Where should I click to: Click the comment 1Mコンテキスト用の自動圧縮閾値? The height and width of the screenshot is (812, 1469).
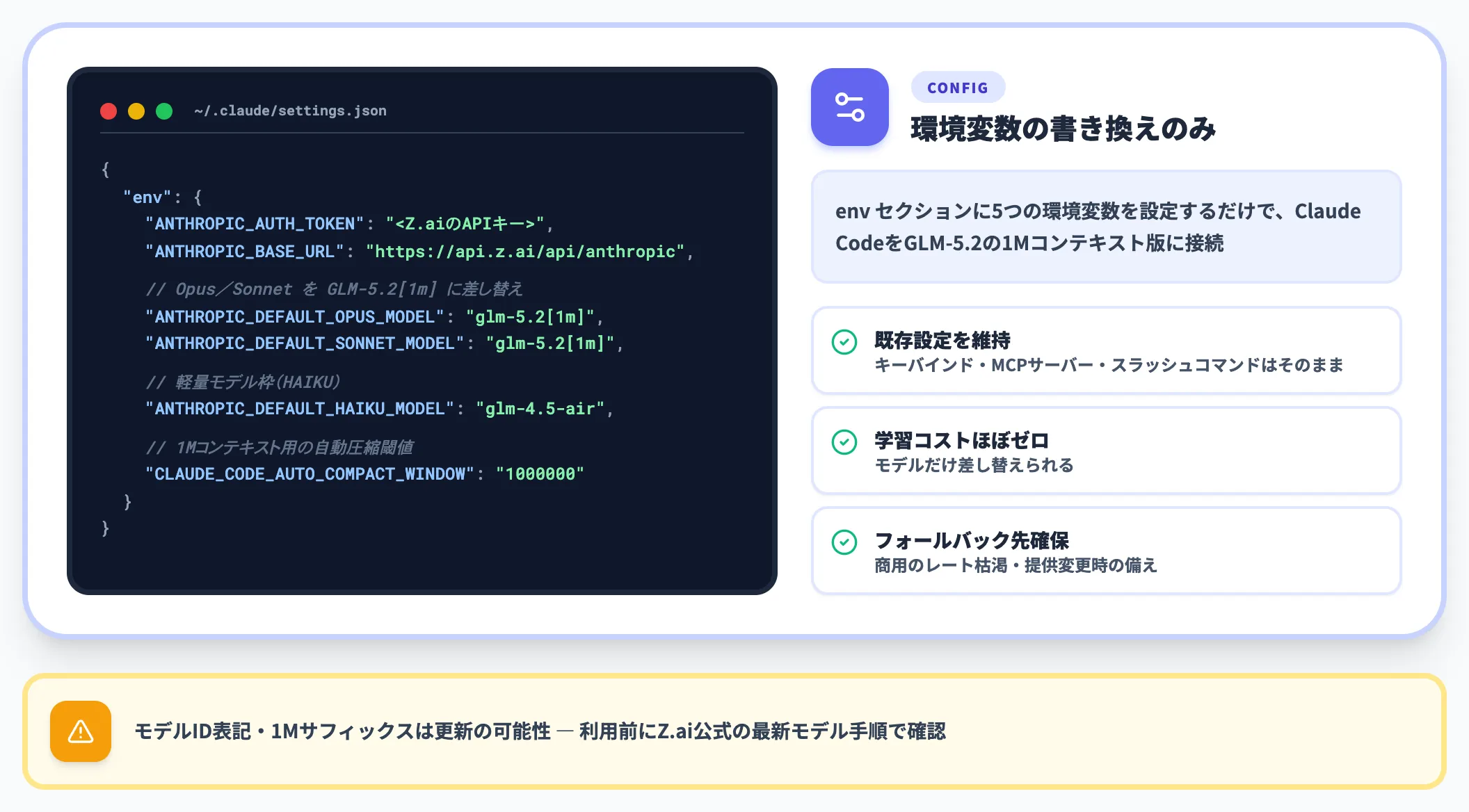click(x=280, y=448)
